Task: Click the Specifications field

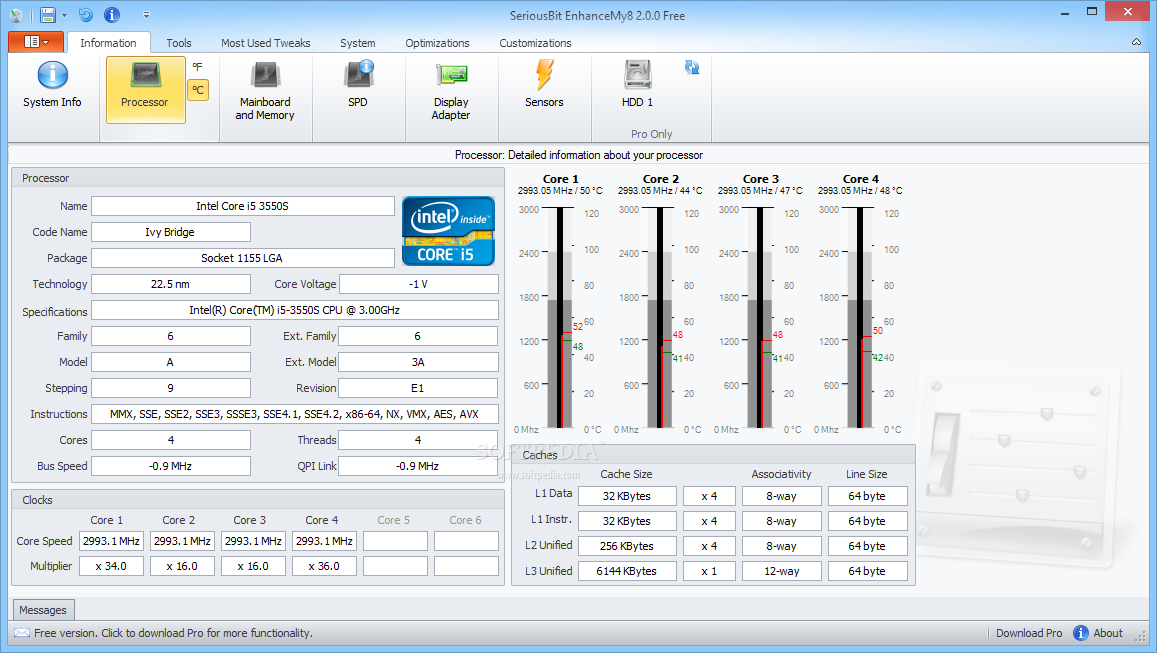Action: (x=294, y=310)
